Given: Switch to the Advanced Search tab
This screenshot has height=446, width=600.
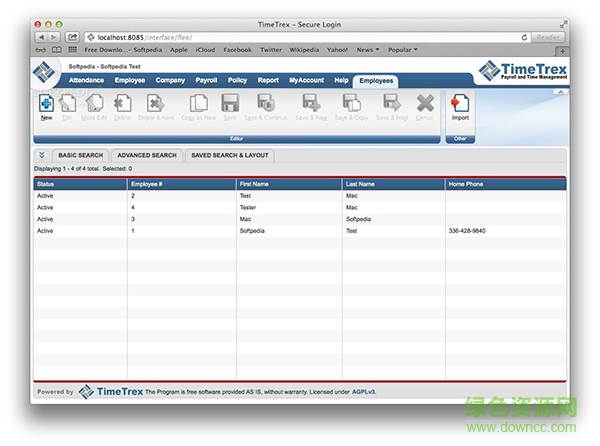Looking at the screenshot, I should coord(147,155).
